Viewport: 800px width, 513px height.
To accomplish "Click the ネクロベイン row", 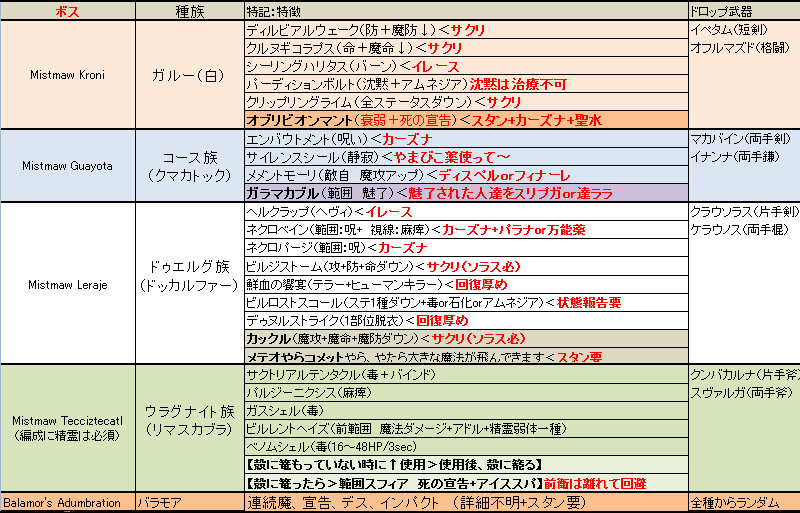I will click(x=466, y=230).
